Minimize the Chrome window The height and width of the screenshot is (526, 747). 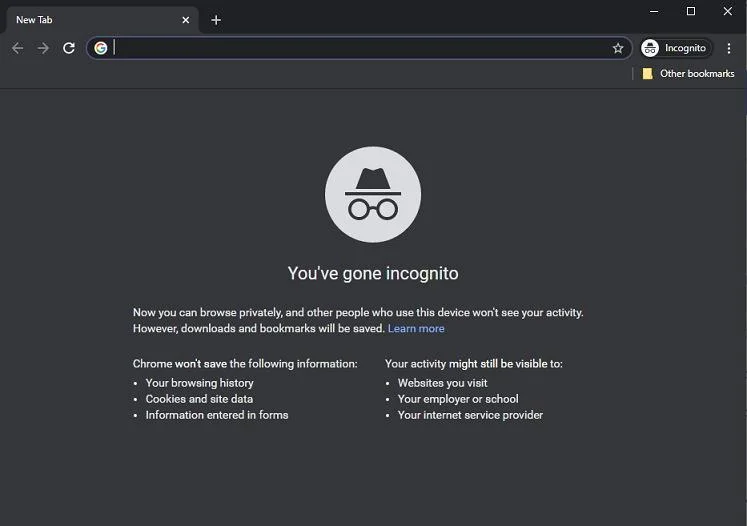point(654,11)
